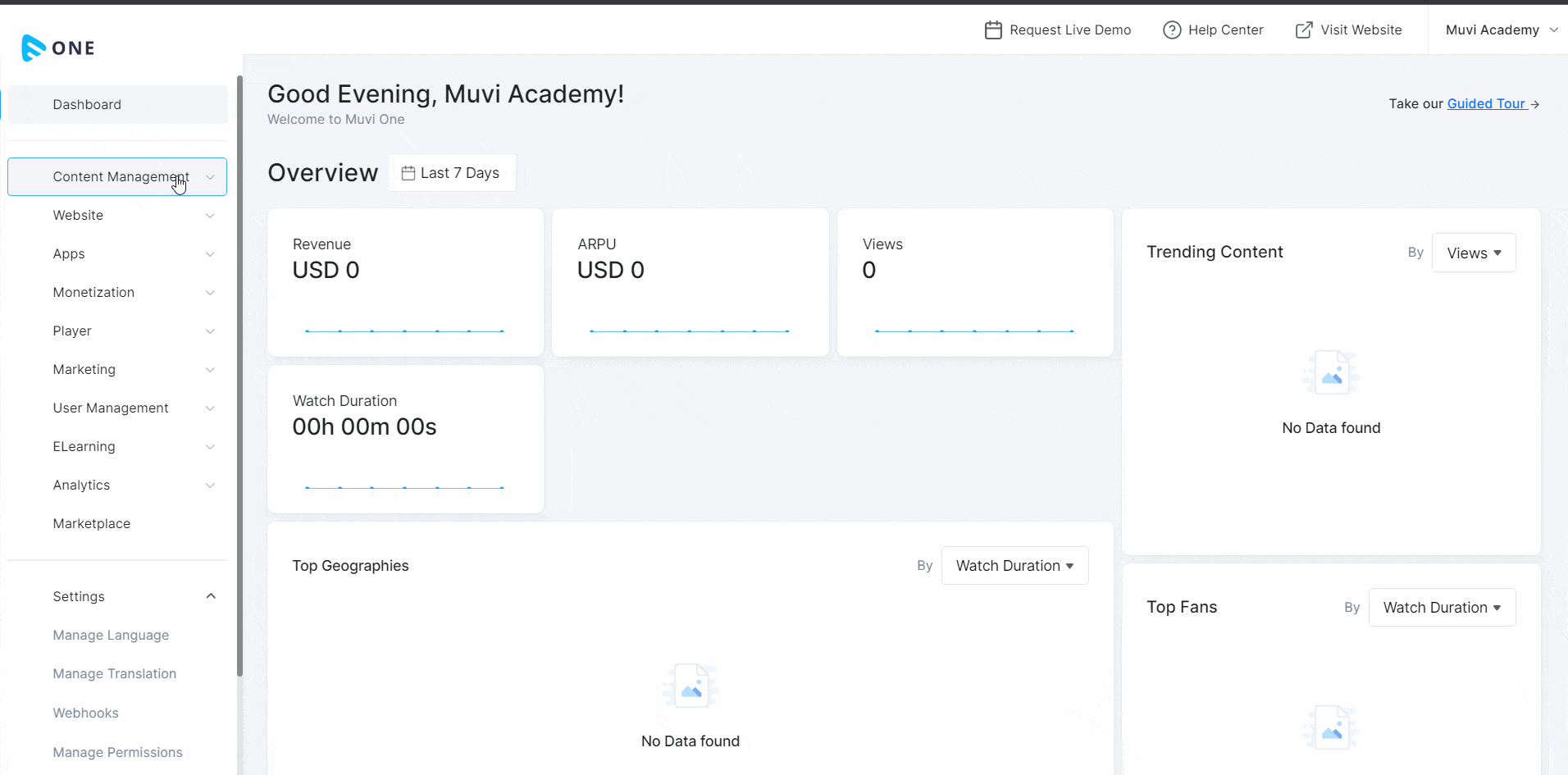Expand the Content Management chevron
The height and width of the screenshot is (775, 1568).
[210, 177]
